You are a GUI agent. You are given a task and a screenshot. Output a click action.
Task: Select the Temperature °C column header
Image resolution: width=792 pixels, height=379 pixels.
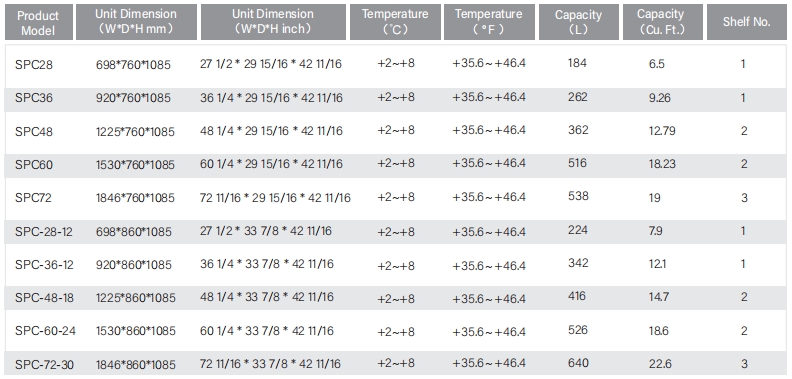coord(395,22)
